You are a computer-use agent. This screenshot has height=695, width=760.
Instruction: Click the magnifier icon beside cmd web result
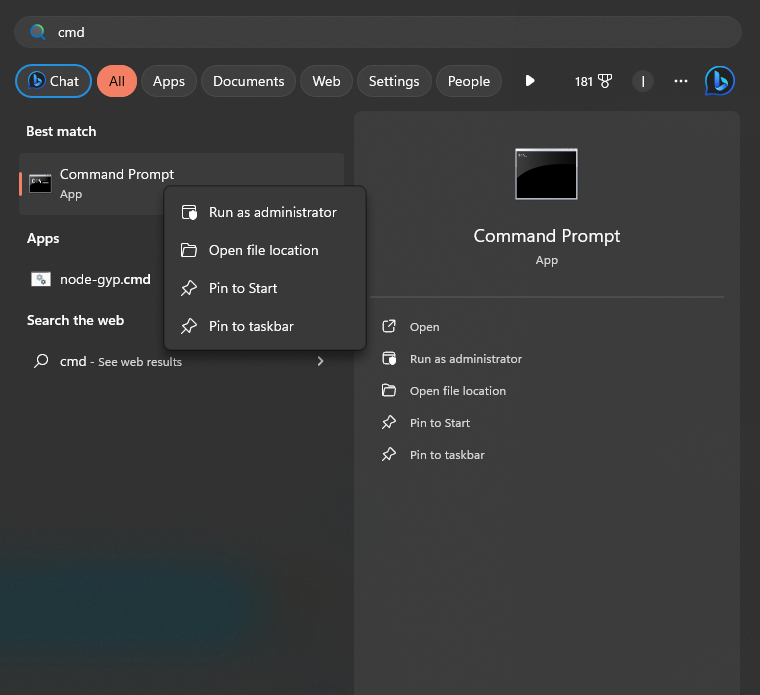coord(41,361)
